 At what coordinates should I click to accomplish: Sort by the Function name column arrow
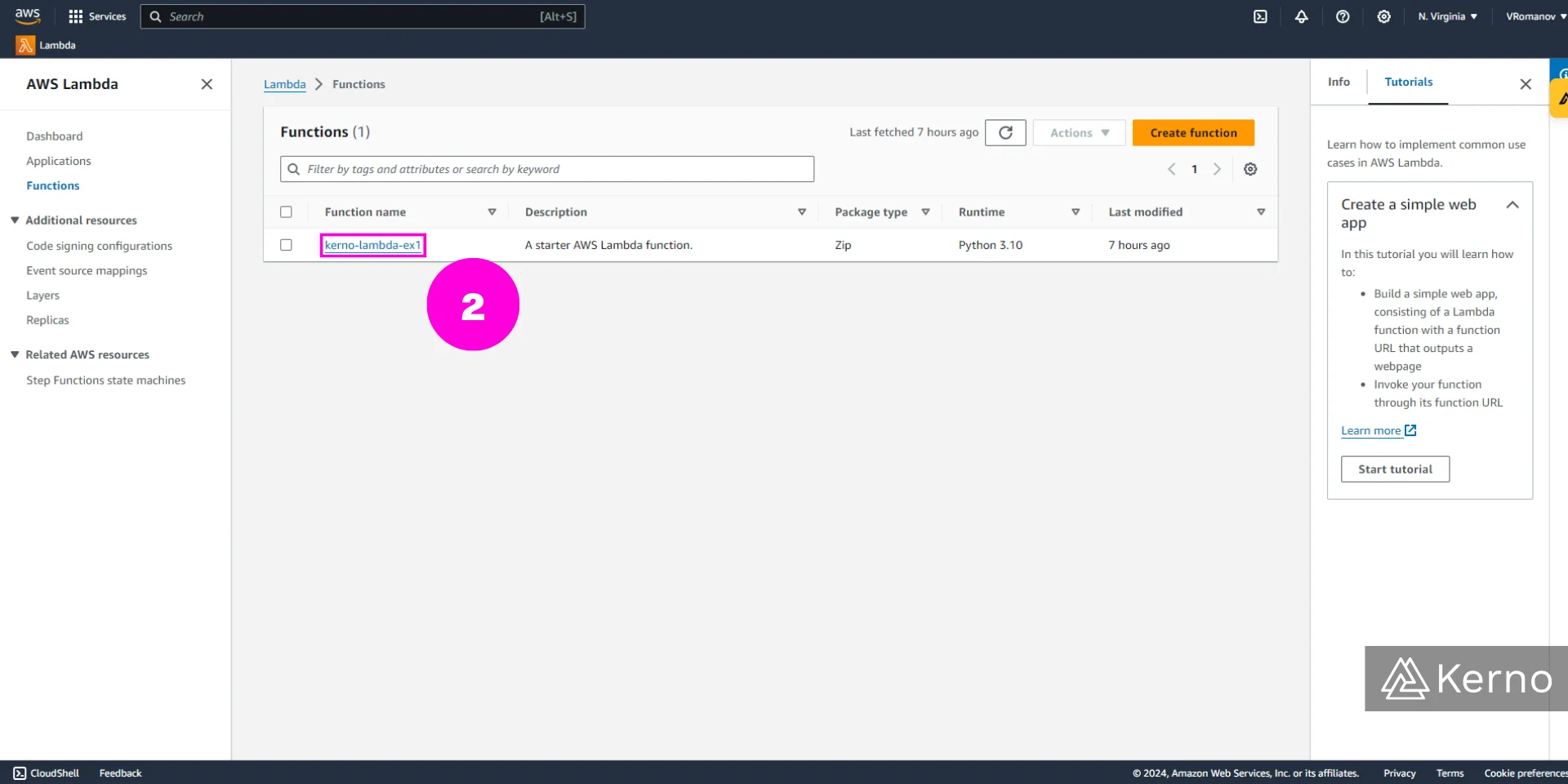[x=492, y=212]
